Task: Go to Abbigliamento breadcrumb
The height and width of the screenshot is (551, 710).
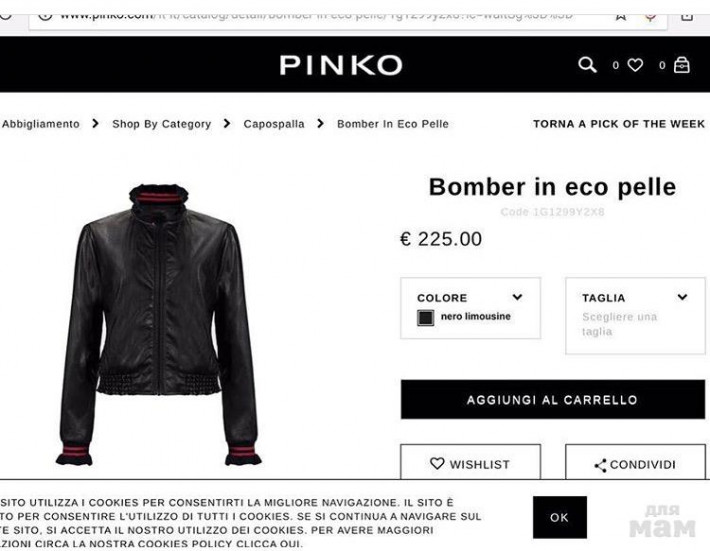Action: coord(40,124)
